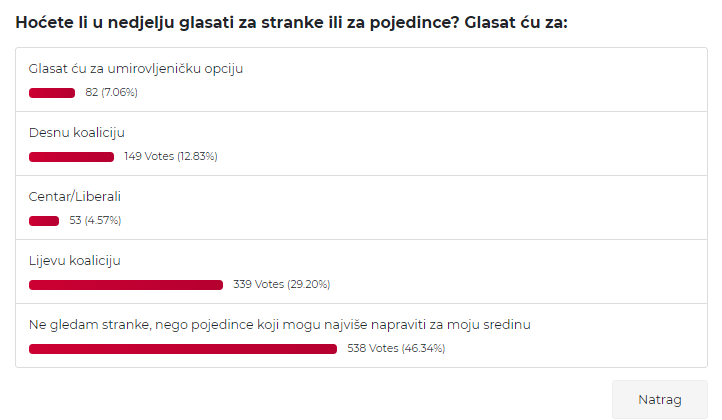
Task: Click the 'Lijevu koaliciju' option label
Action: coord(75,261)
